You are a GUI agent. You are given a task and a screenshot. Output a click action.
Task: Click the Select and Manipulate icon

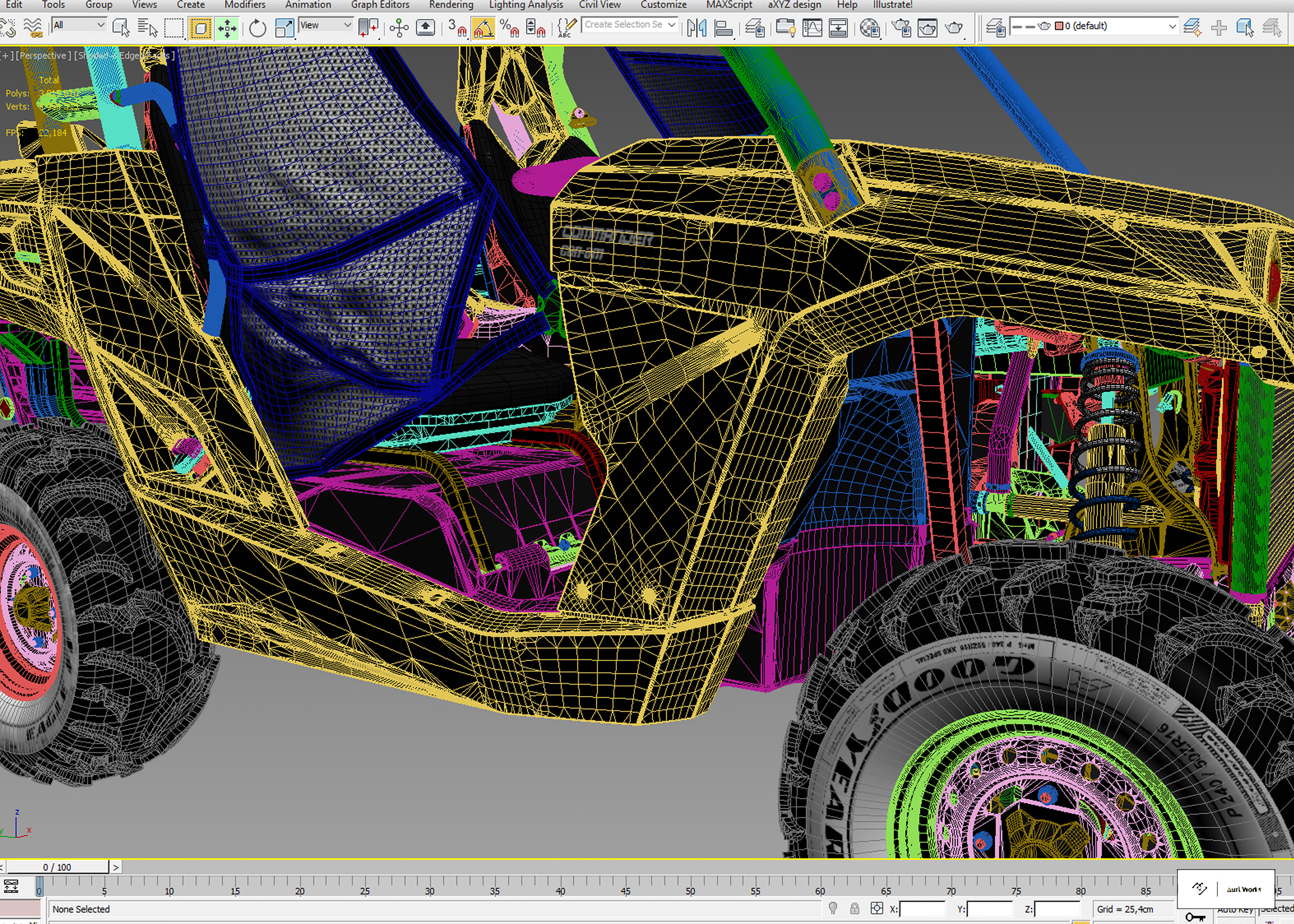(399, 27)
